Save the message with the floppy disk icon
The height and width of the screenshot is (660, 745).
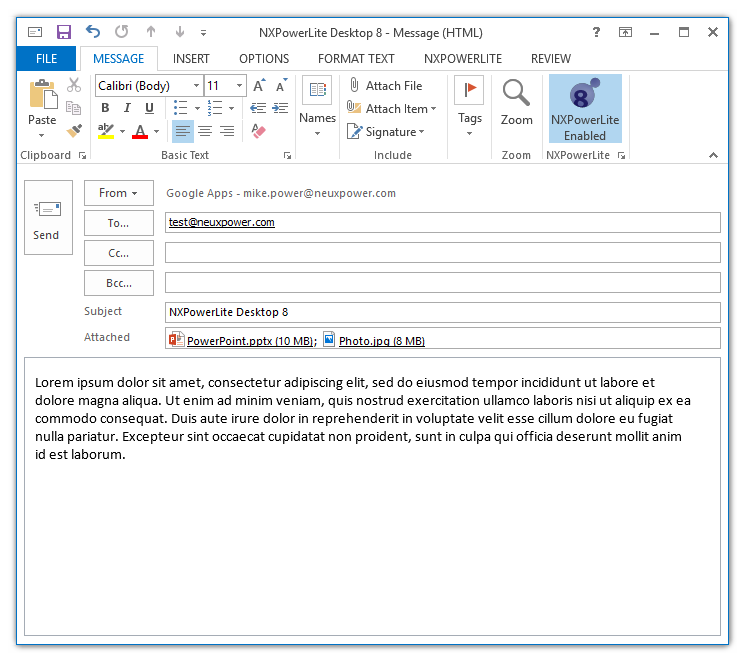pos(64,32)
